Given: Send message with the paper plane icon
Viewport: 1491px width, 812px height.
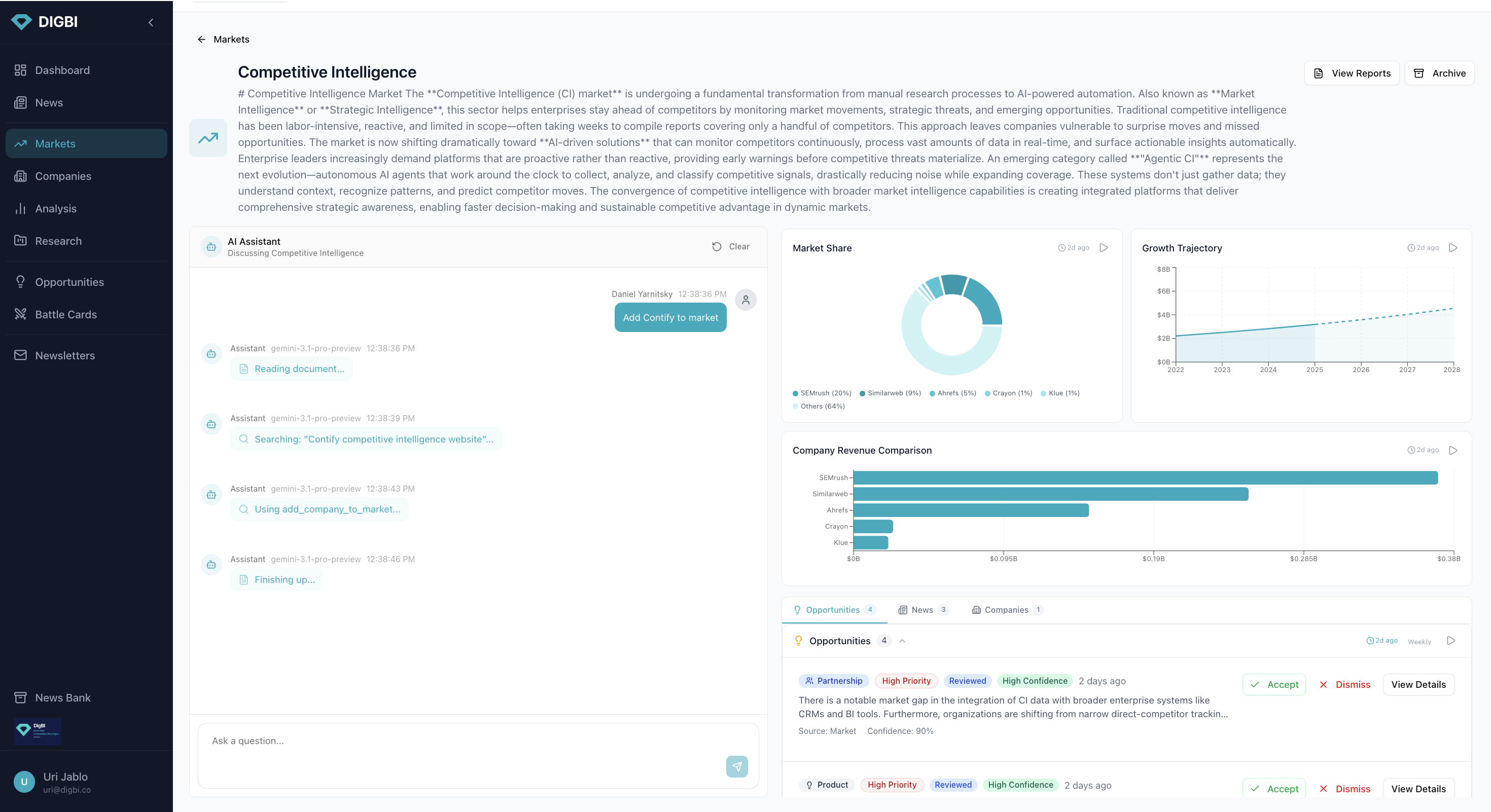Looking at the screenshot, I should tap(736, 766).
